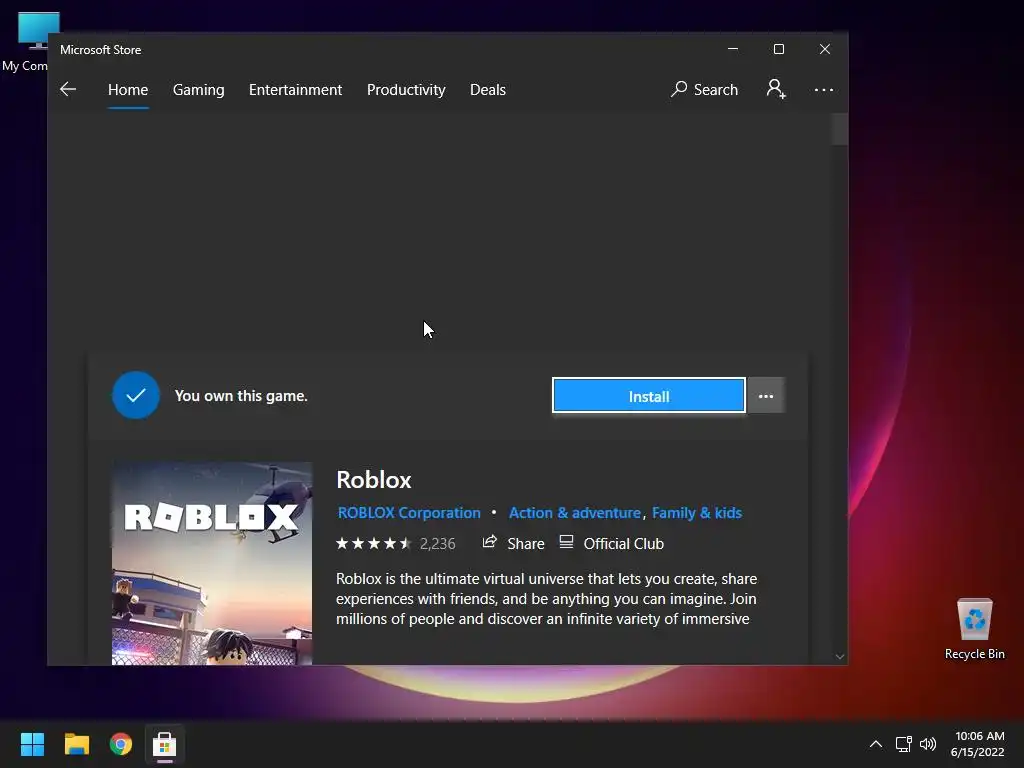Open the clock and date in taskbar
The image size is (1024, 768).
(978, 744)
